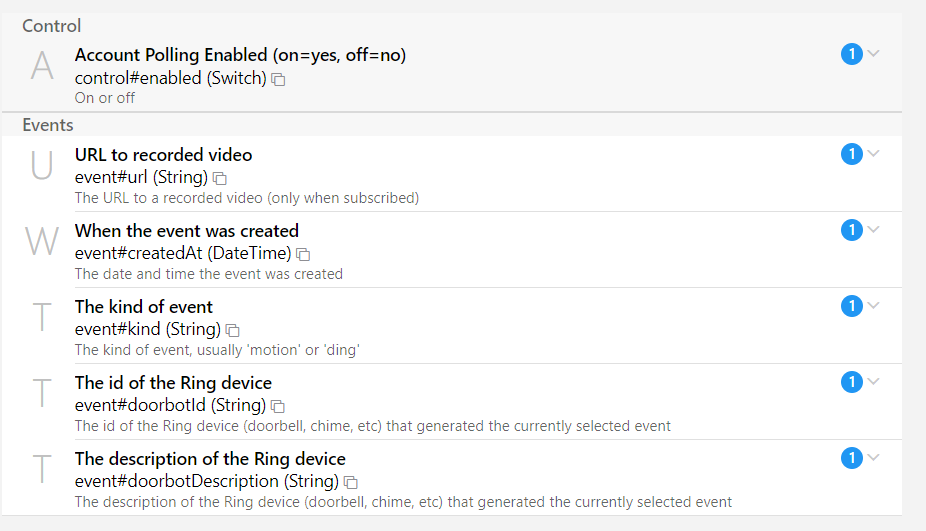Screen dimensions: 926x531
Task: Copy the event#createdAt channel ID
Action: [303, 254]
